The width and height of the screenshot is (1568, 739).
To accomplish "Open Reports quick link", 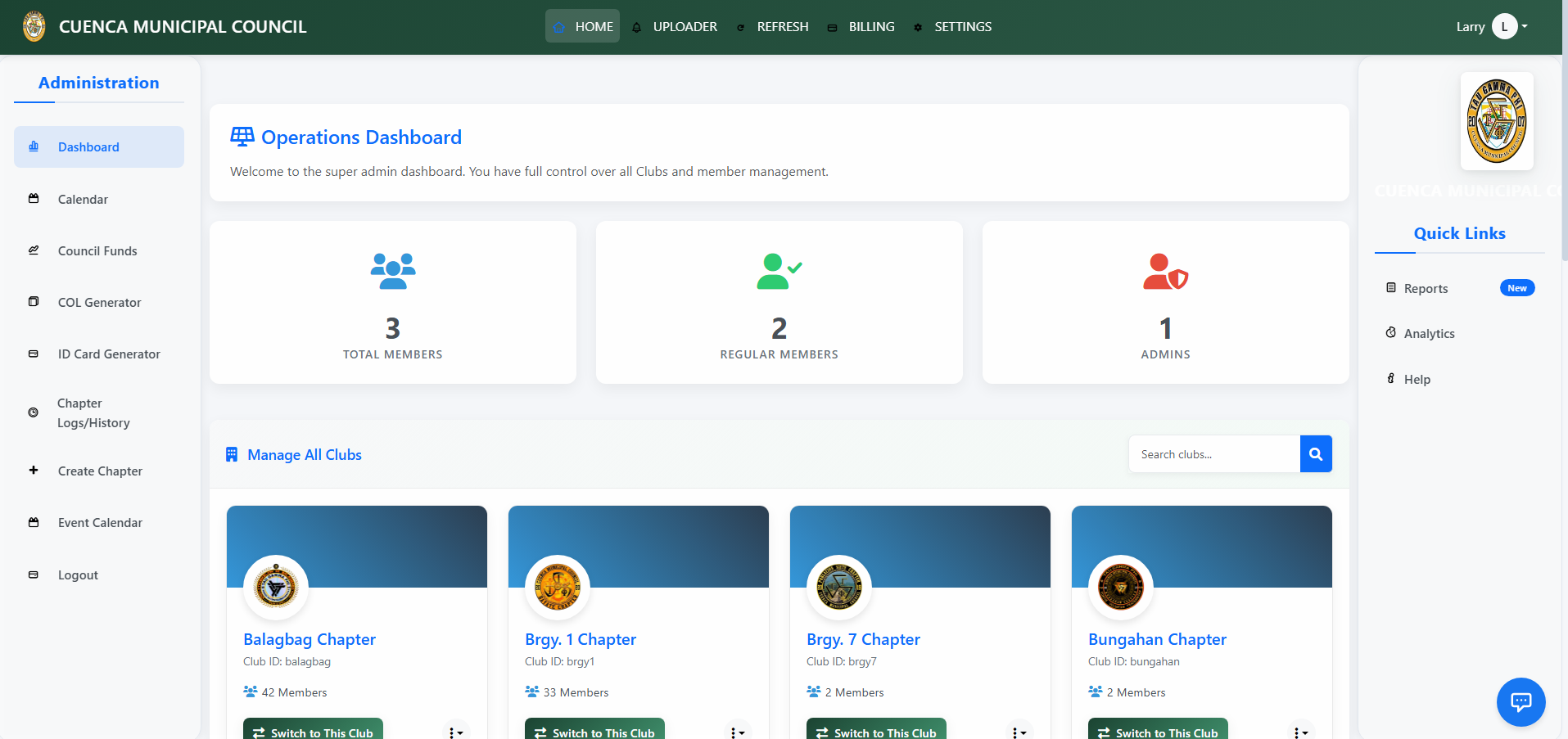I will [1426, 289].
